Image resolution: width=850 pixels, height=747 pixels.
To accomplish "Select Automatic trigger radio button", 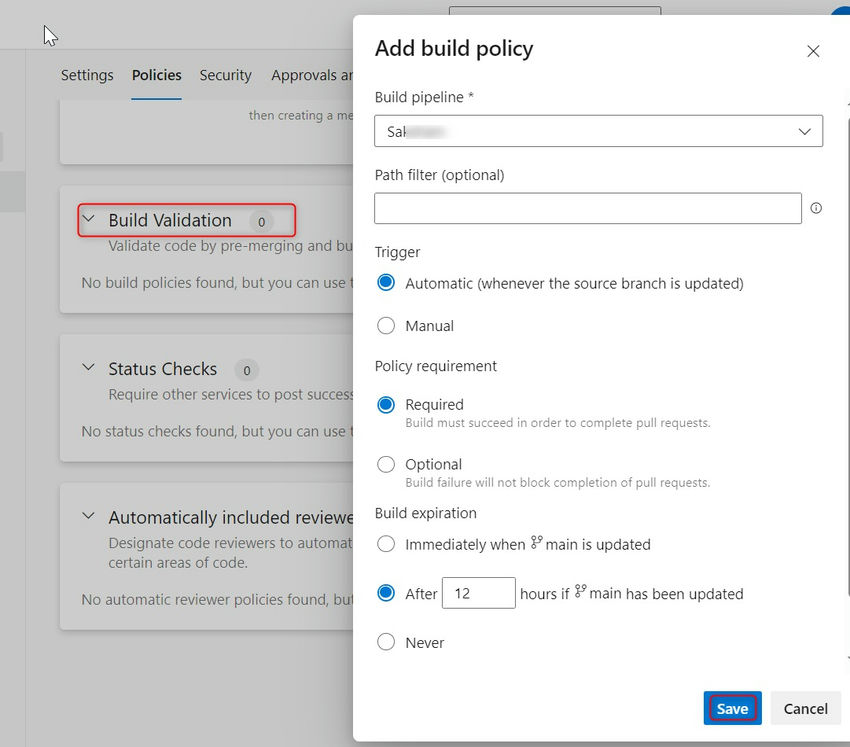I will (x=386, y=283).
